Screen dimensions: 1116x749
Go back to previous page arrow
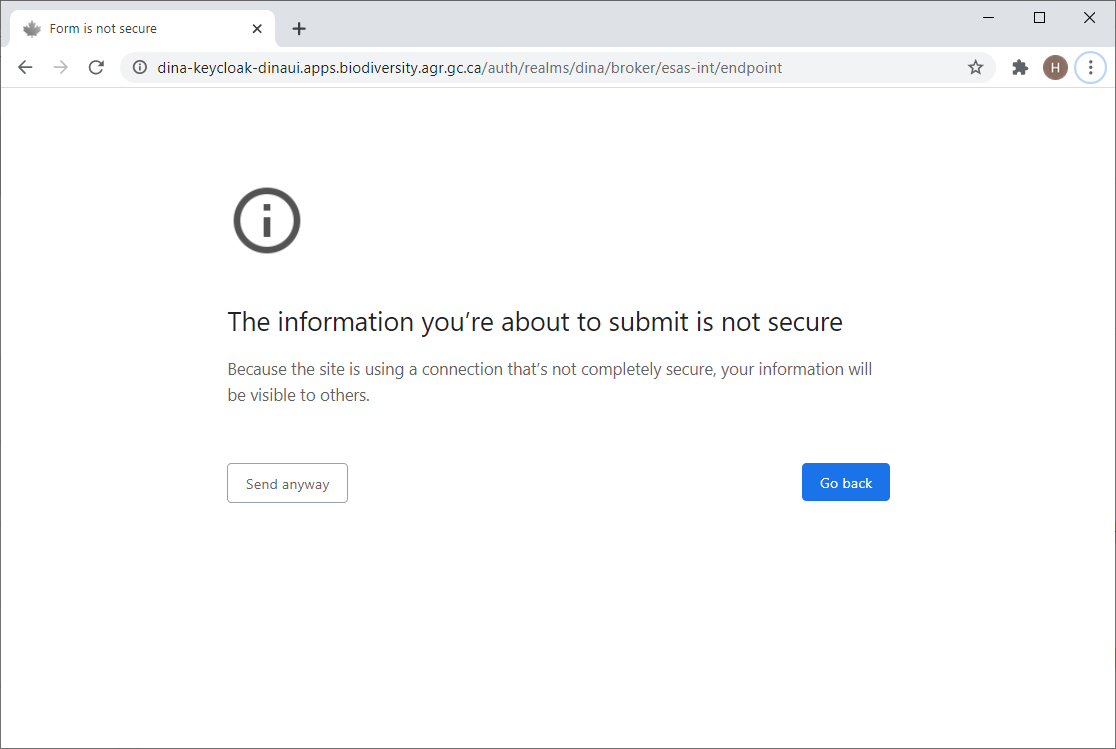point(26,68)
